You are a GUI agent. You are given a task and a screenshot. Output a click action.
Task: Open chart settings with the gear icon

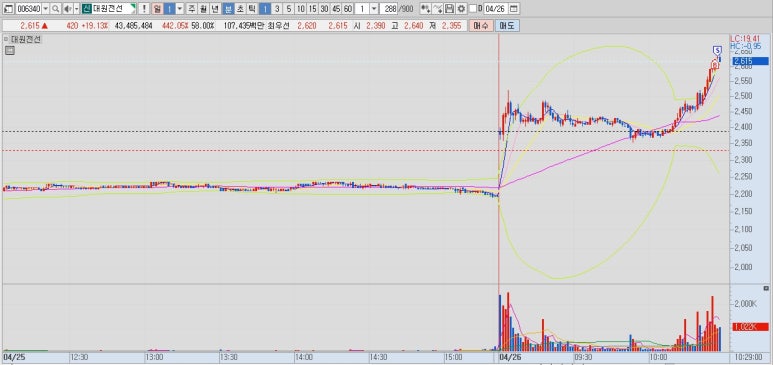pos(461,9)
